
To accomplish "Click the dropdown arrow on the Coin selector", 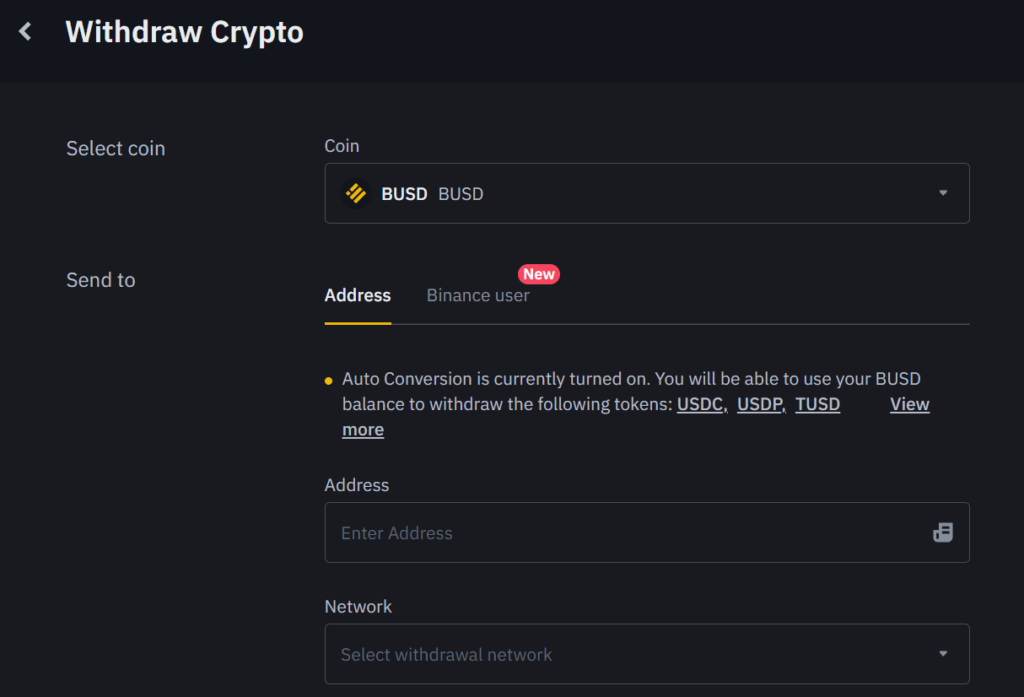I will pyautogui.click(x=941, y=193).
